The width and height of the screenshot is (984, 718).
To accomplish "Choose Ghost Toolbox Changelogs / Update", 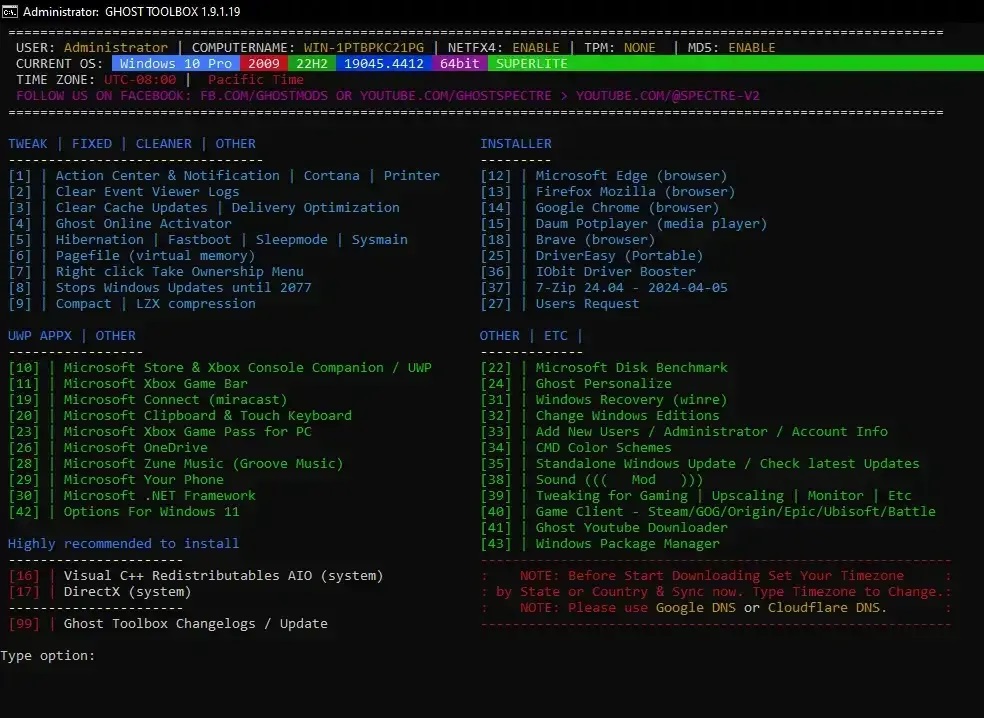I will [x=195, y=624].
